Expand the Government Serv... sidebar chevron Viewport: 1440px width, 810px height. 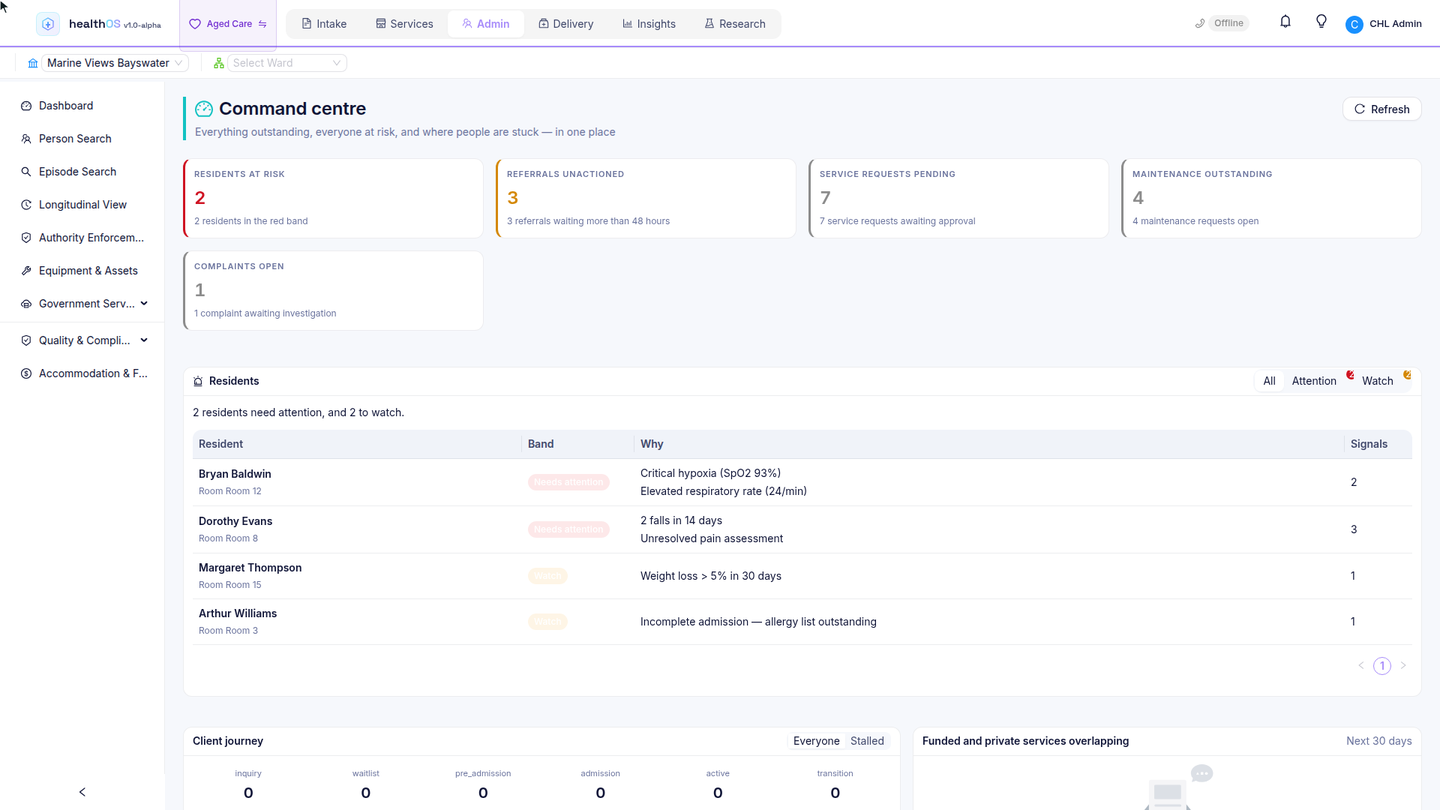[x=144, y=304]
